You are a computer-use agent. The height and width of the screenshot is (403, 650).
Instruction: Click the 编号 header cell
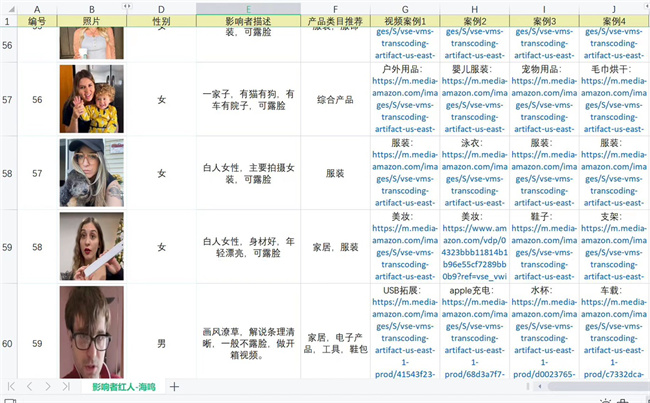coord(37,21)
